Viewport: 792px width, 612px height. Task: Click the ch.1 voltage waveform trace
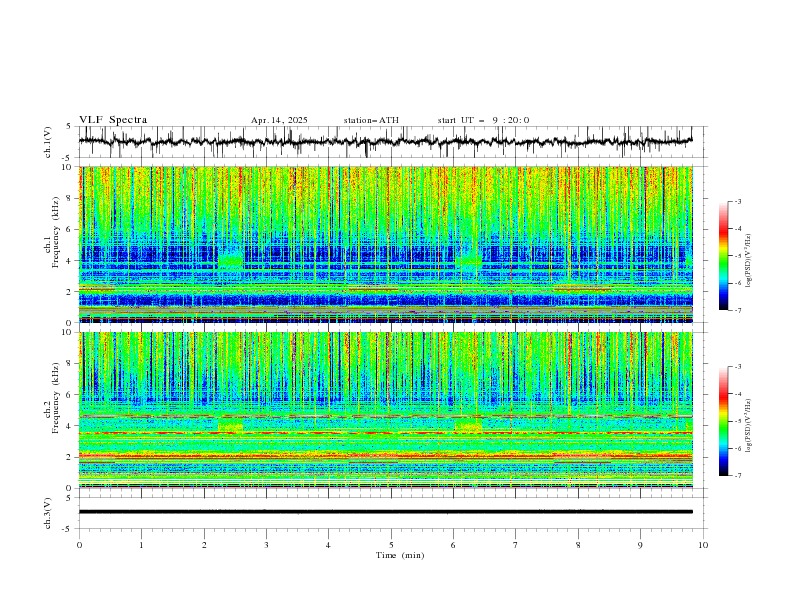[385, 142]
